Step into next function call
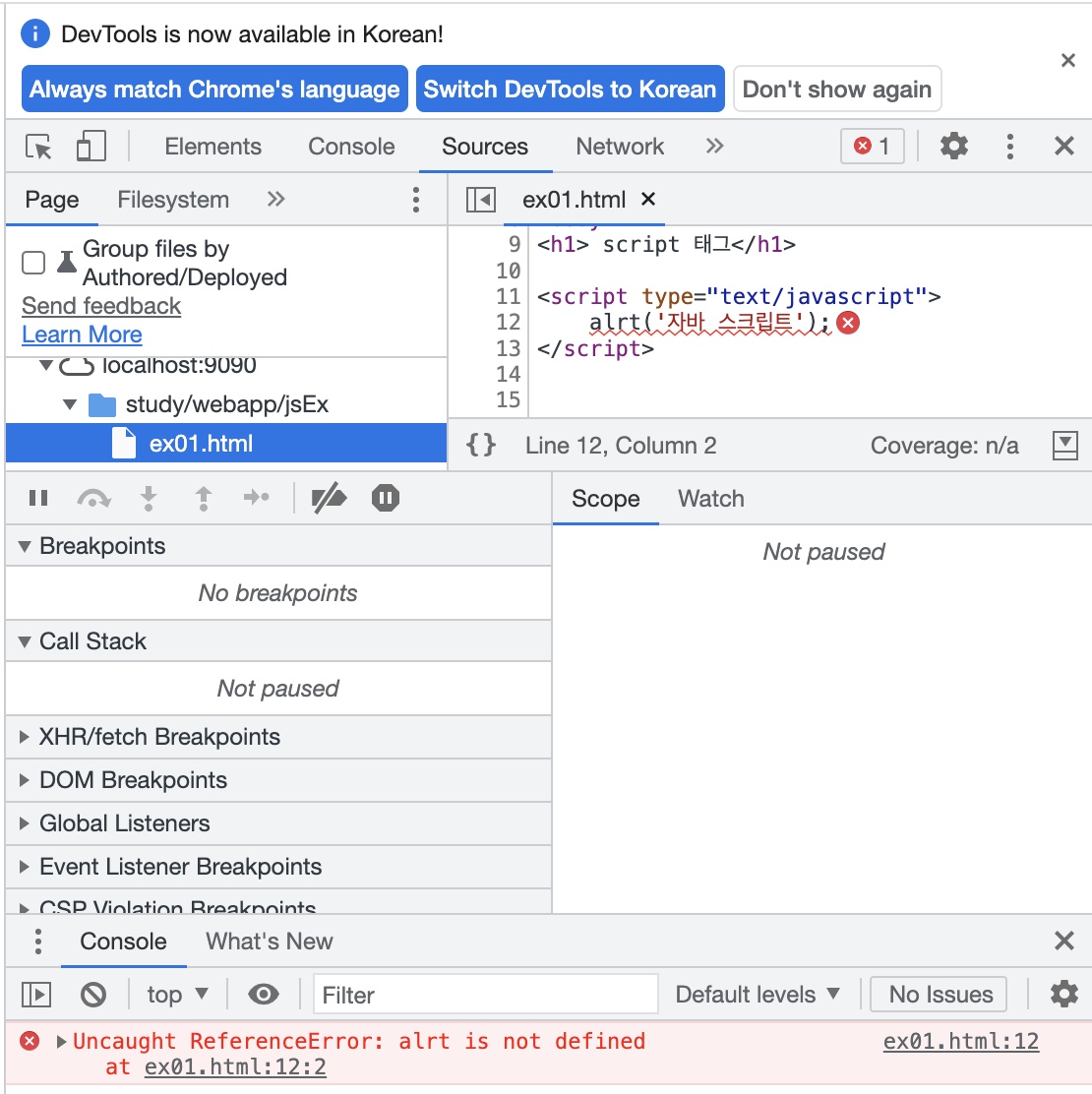1092x1094 pixels. pyautogui.click(x=149, y=498)
